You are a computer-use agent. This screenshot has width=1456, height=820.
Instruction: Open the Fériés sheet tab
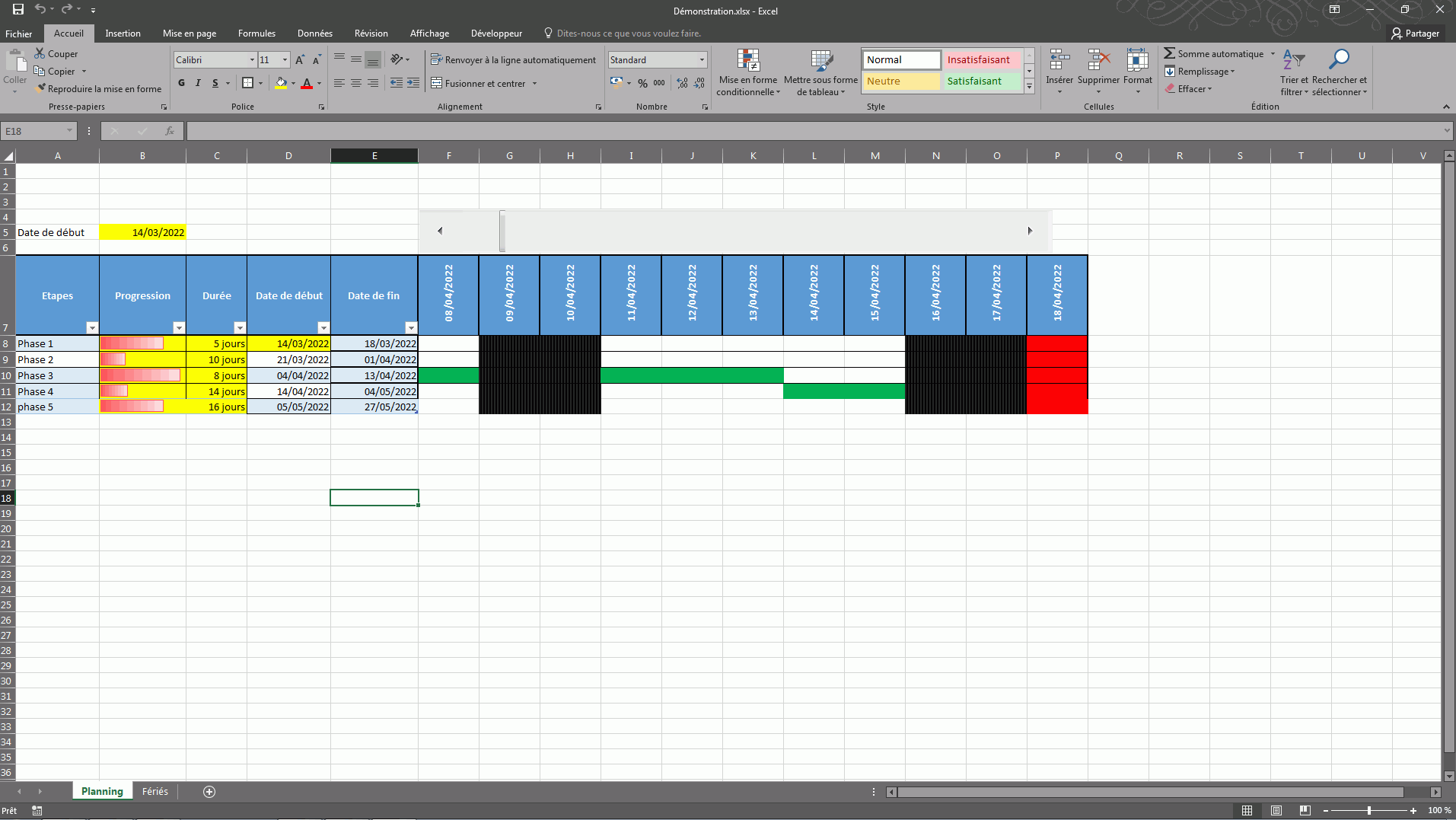coord(155,792)
